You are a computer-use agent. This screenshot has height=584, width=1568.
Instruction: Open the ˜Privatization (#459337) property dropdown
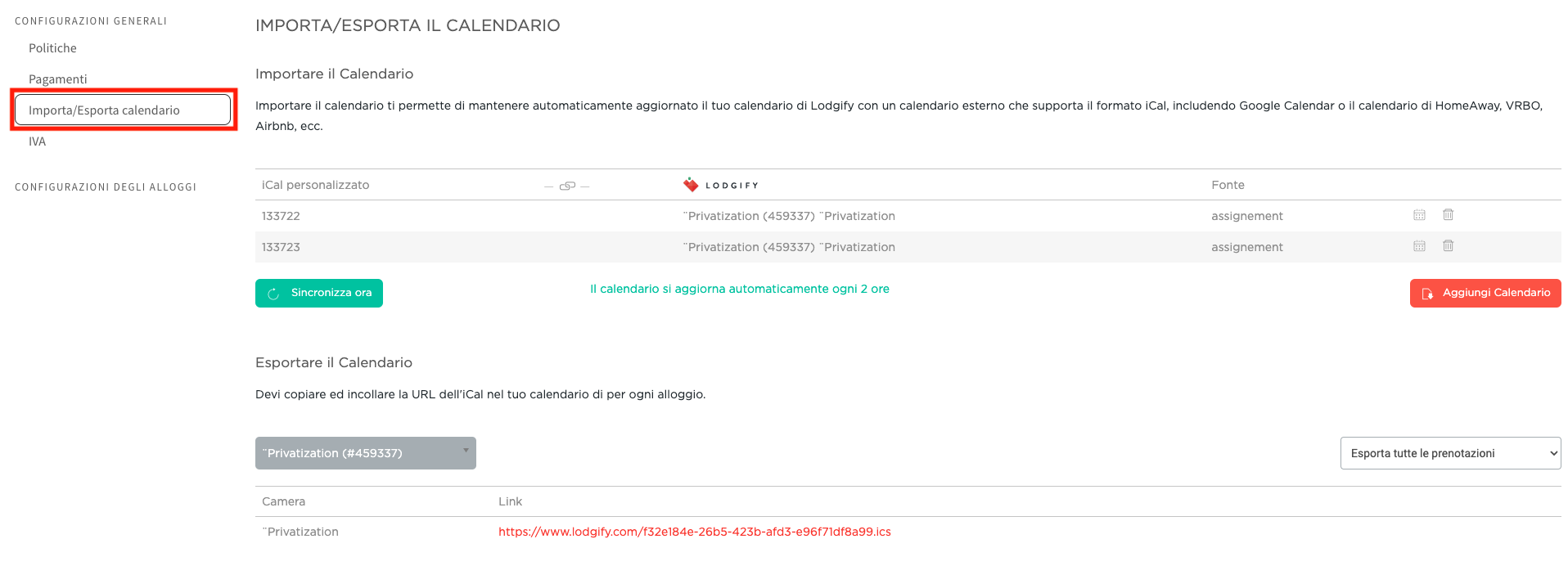pyautogui.click(x=366, y=453)
